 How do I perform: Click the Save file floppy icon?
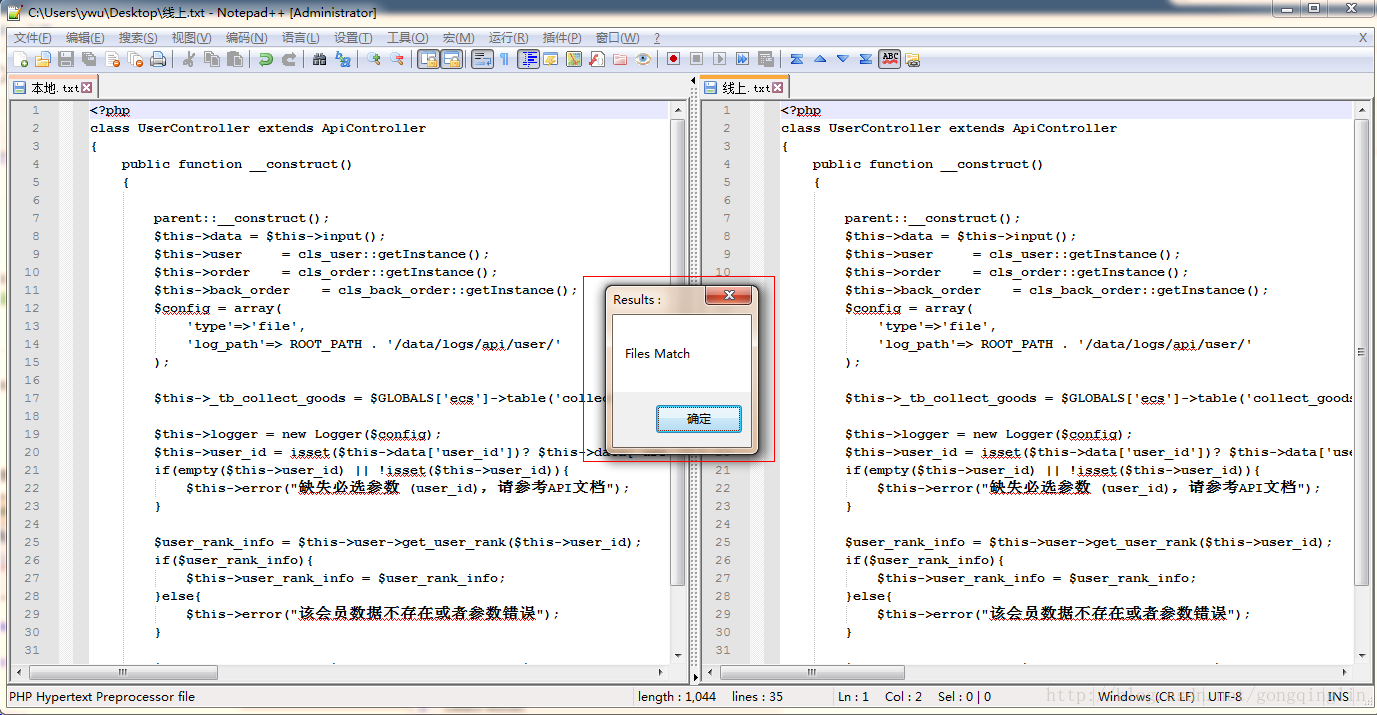66,59
